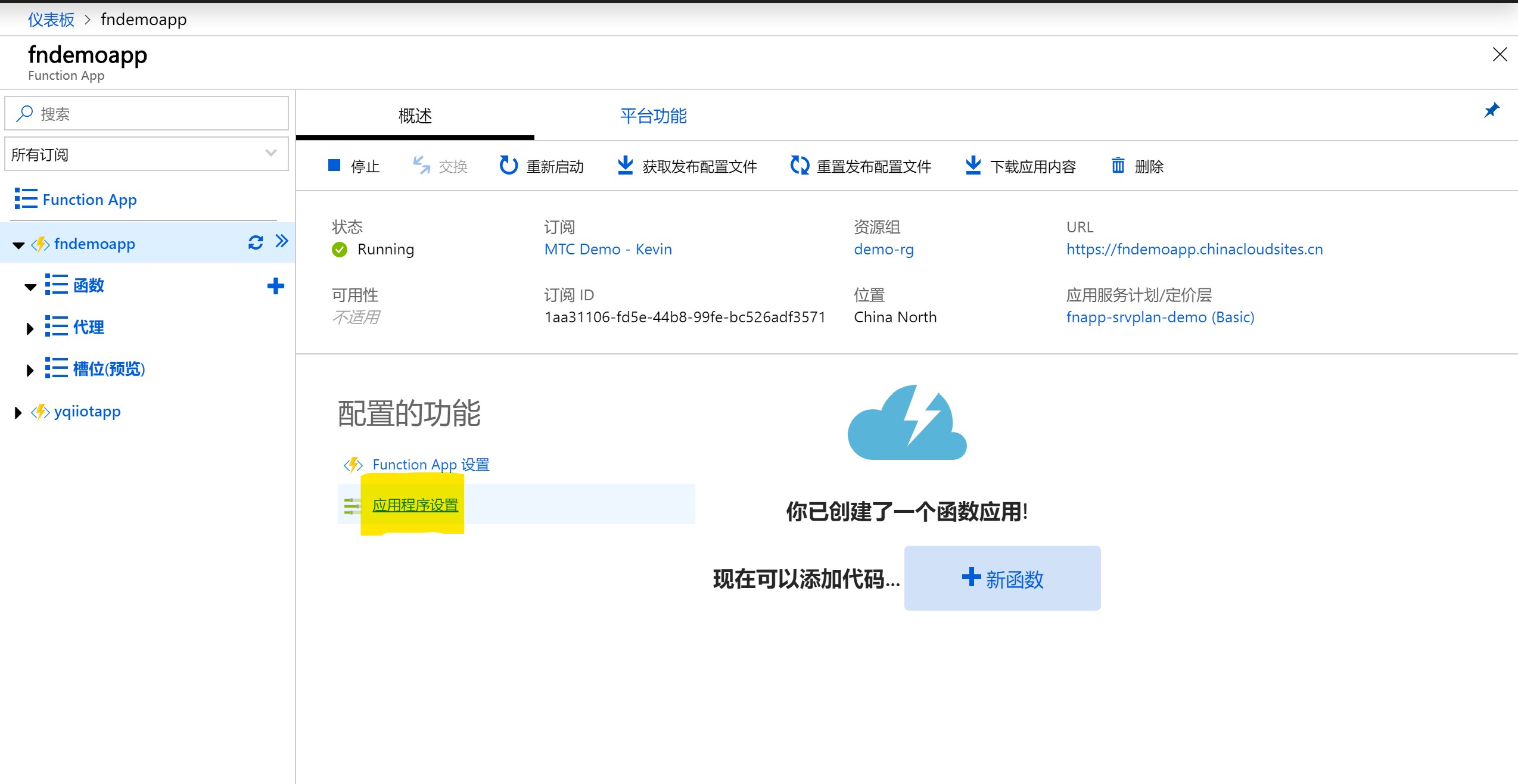Viewport: 1518px width, 784px height.
Task: Click the blue cloud lightning illustration
Action: pyautogui.click(x=907, y=422)
